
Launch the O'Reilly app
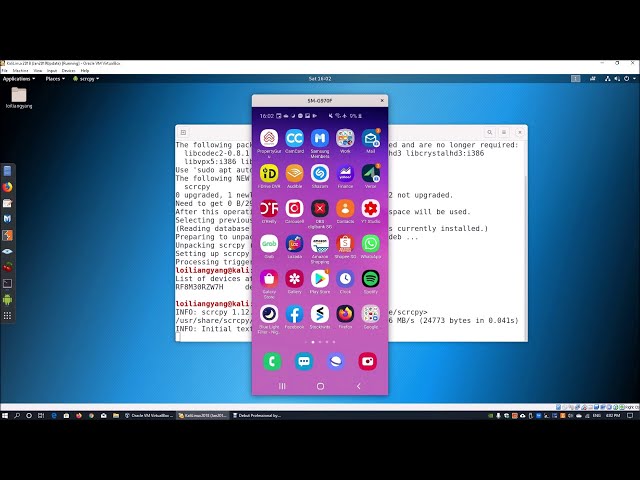pos(269,209)
